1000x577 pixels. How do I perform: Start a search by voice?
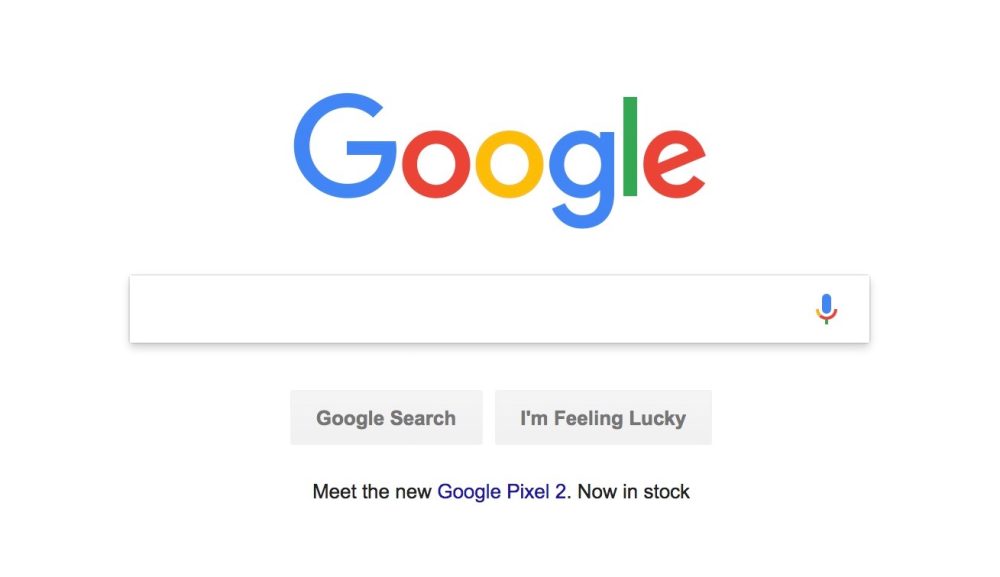[x=826, y=309]
